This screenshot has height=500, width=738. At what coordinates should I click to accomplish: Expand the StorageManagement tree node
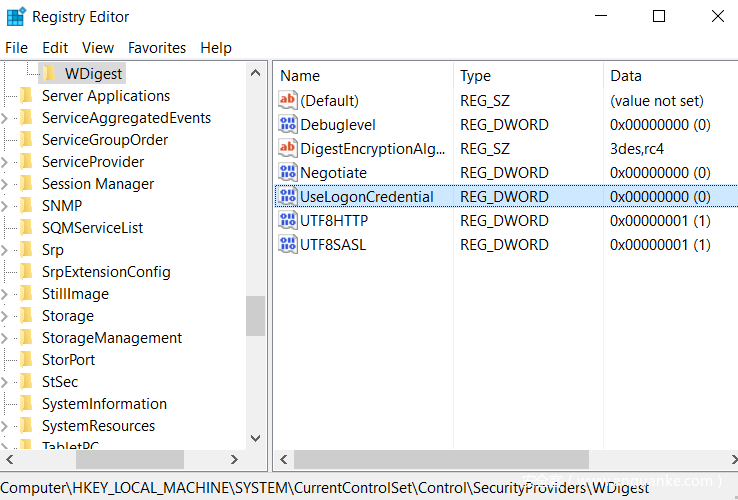click(x=6, y=338)
